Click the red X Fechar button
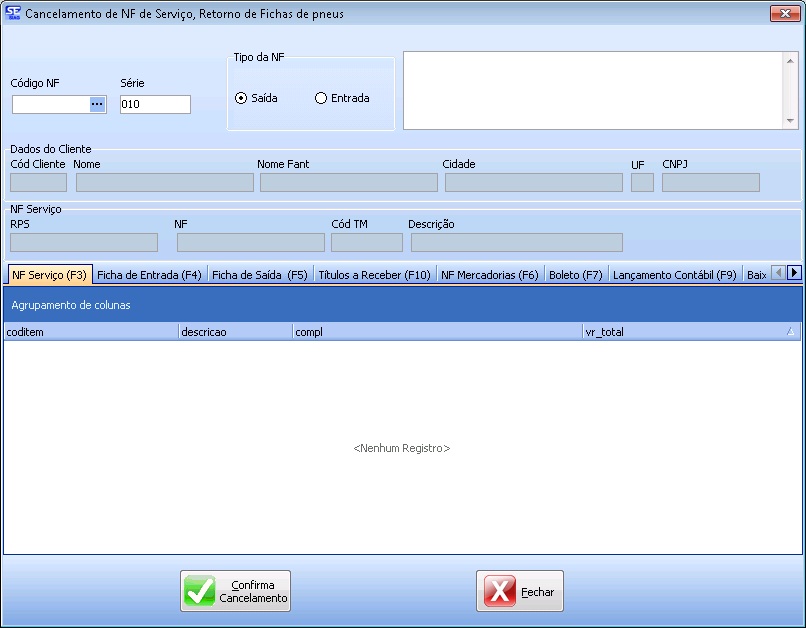 click(519, 591)
